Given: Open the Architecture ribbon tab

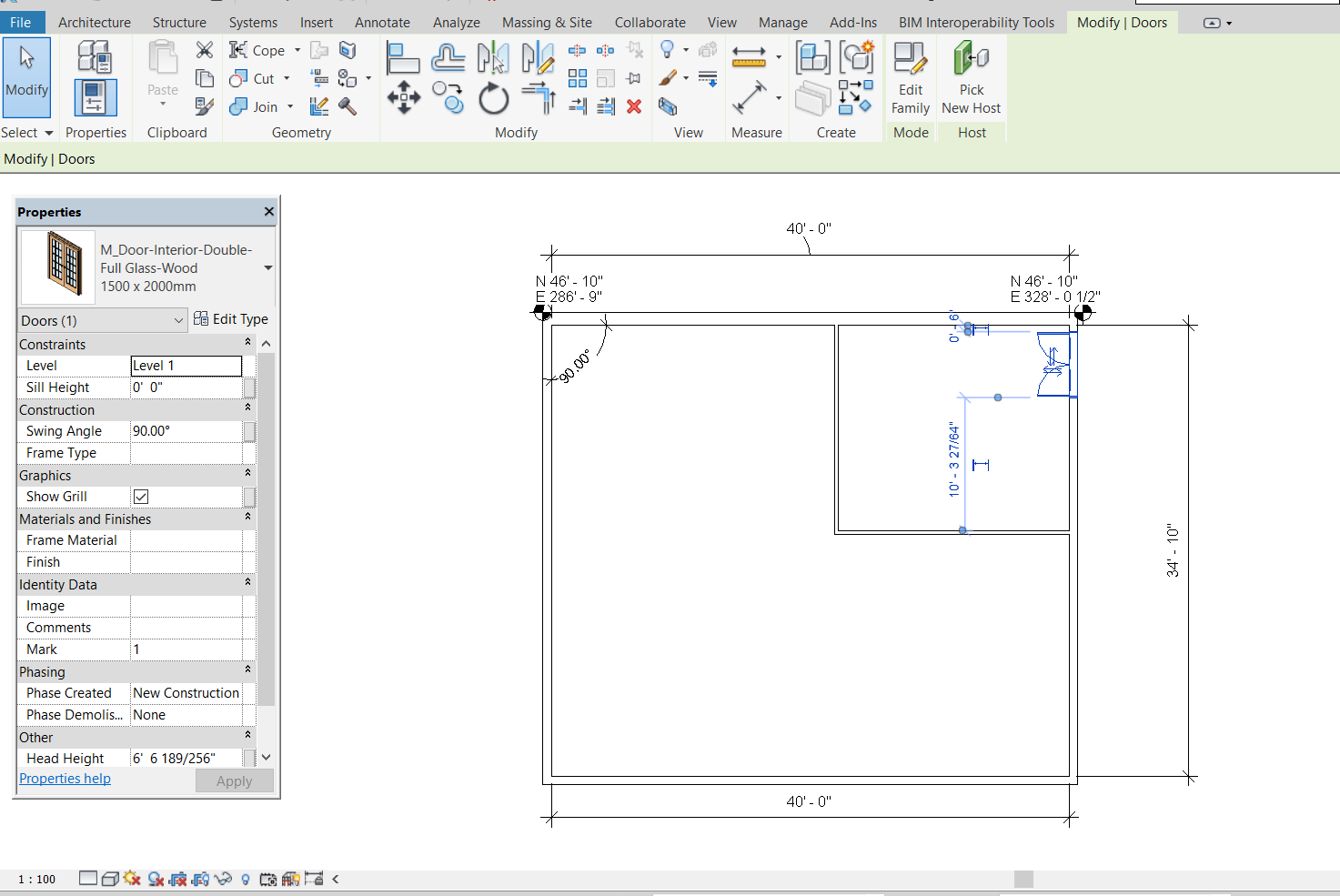Looking at the screenshot, I should coord(94,22).
